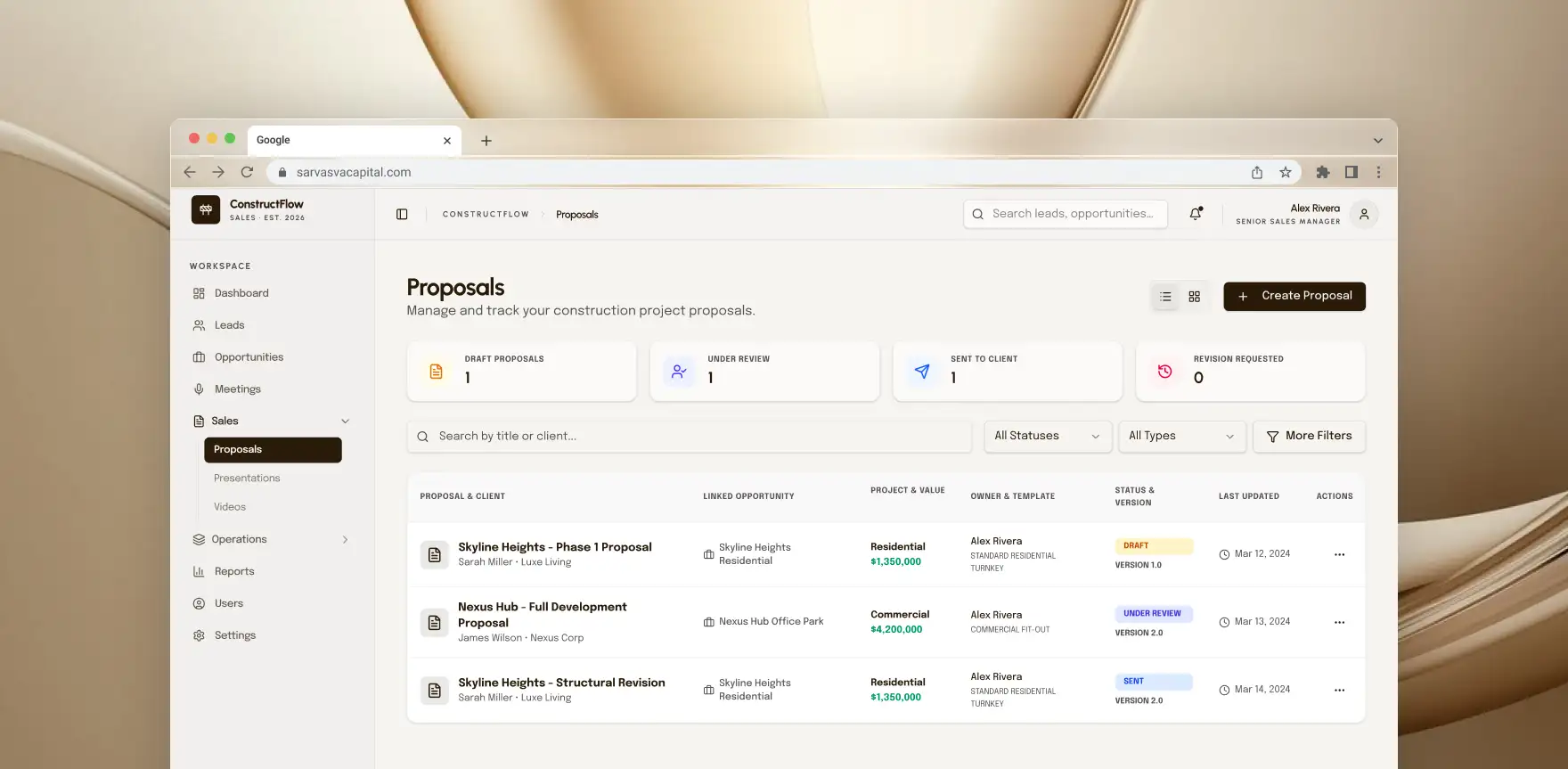Click document icon of Structural Revision proposal
Image resolution: width=1568 pixels, height=769 pixels.
pos(435,690)
